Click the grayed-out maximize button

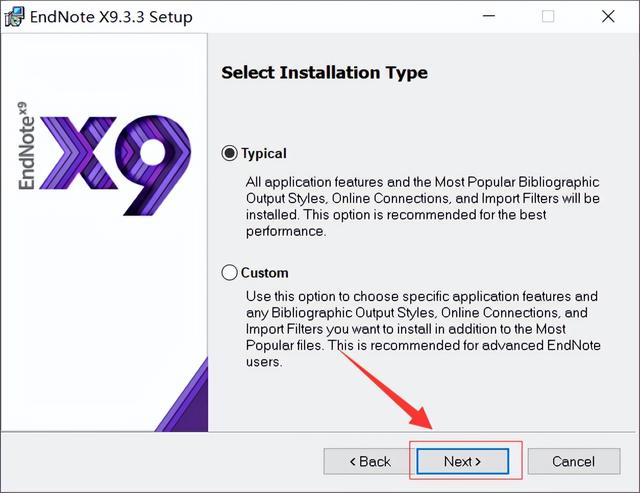(548, 16)
